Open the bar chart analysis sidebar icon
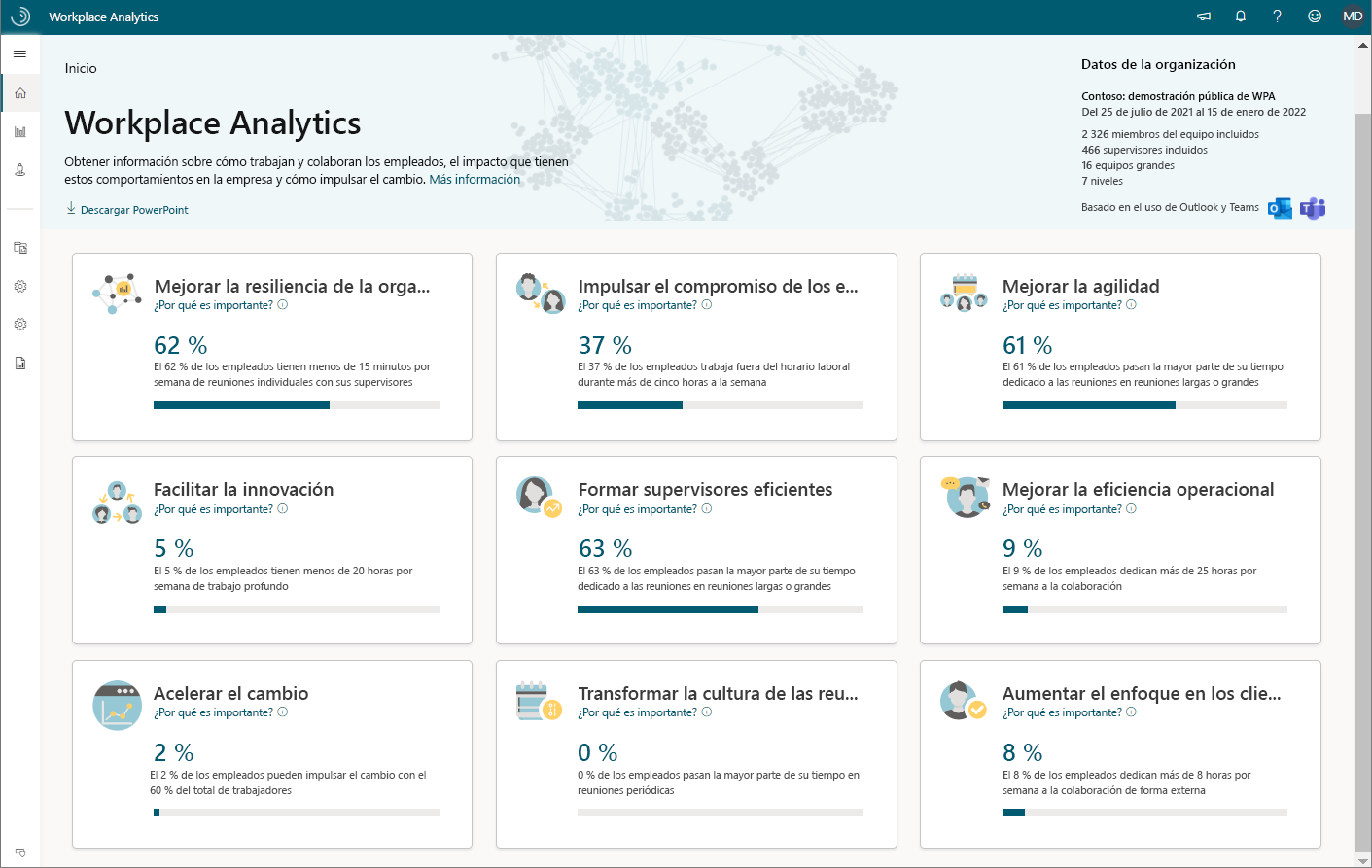This screenshot has height=868, width=1372. coord(20,131)
